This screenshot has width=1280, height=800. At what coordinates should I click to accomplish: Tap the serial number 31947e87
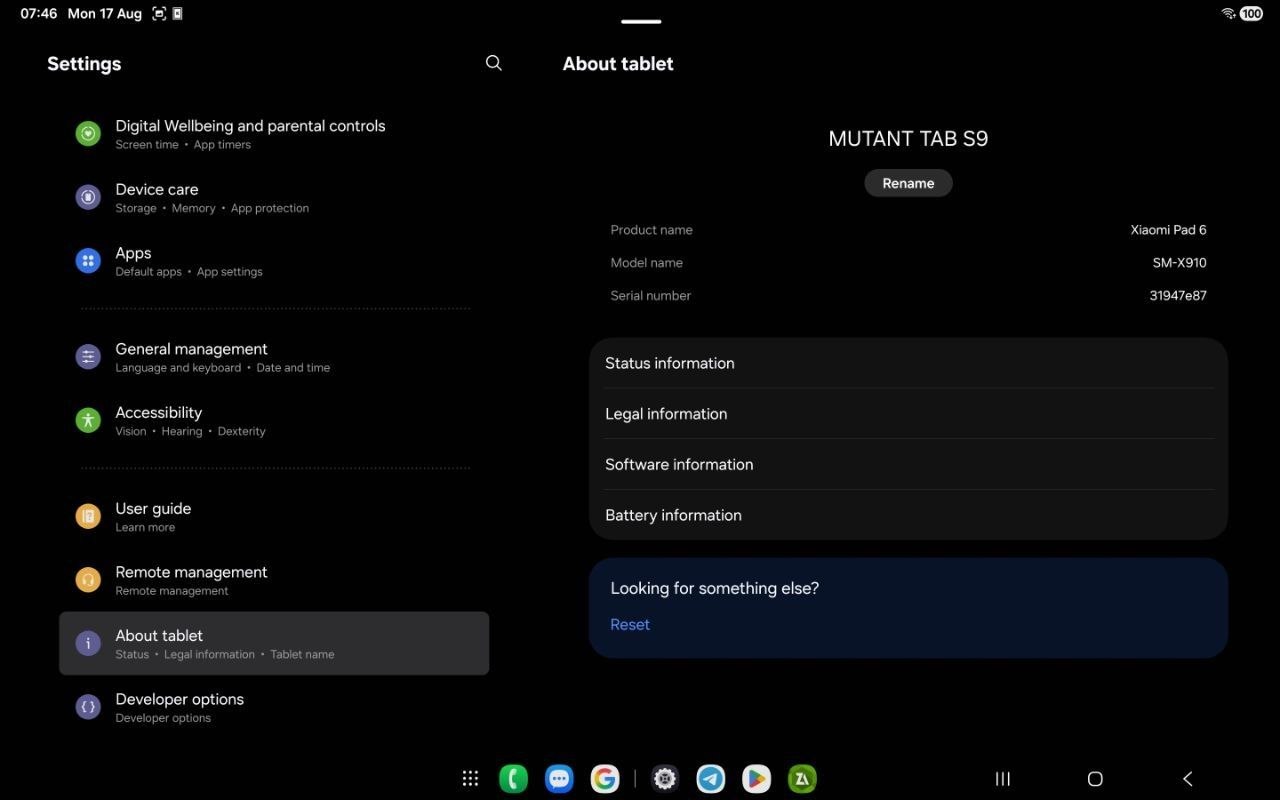click(x=1178, y=295)
